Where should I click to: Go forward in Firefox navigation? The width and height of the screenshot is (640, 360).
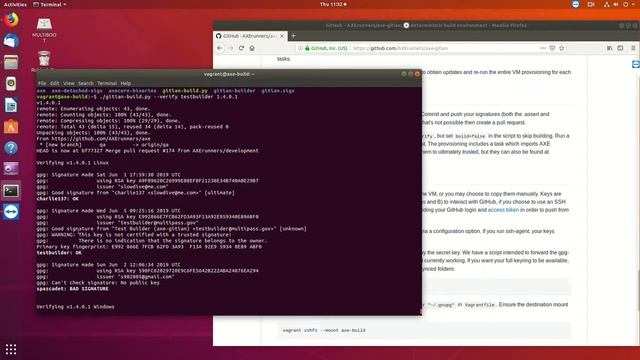coord(231,48)
